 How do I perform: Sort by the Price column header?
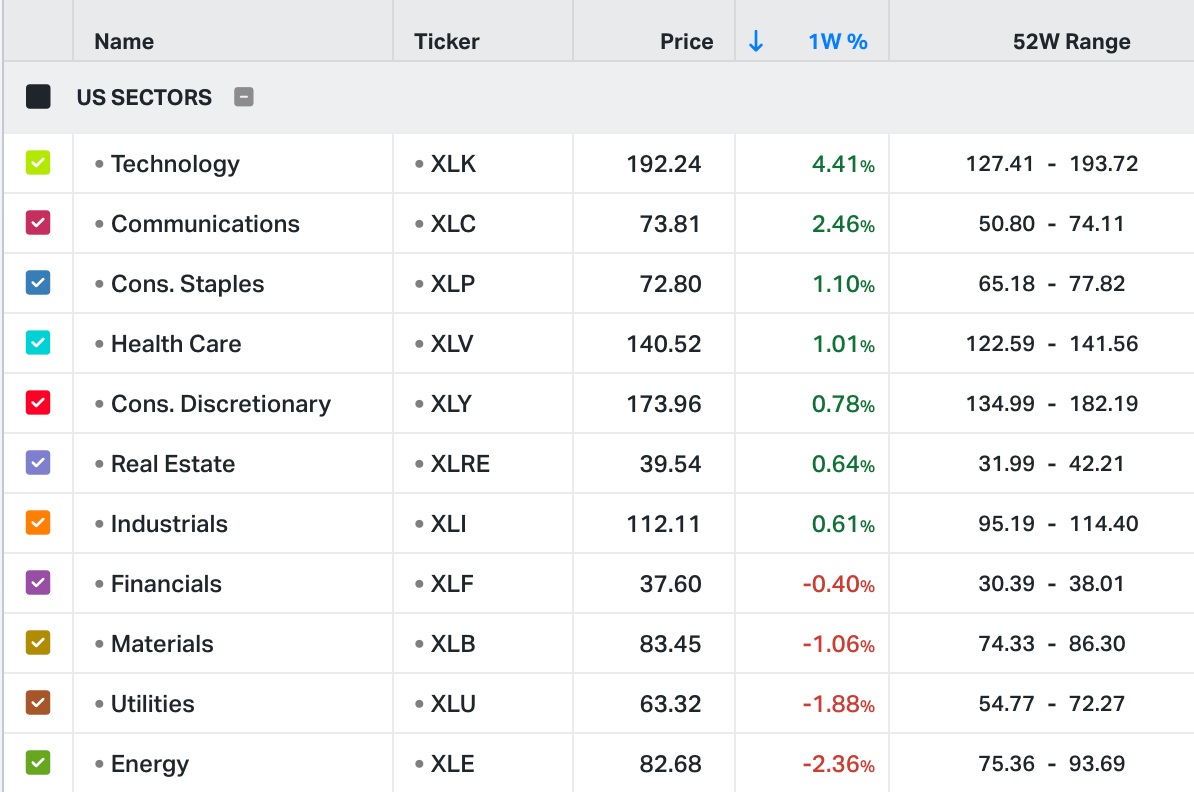[x=686, y=42]
